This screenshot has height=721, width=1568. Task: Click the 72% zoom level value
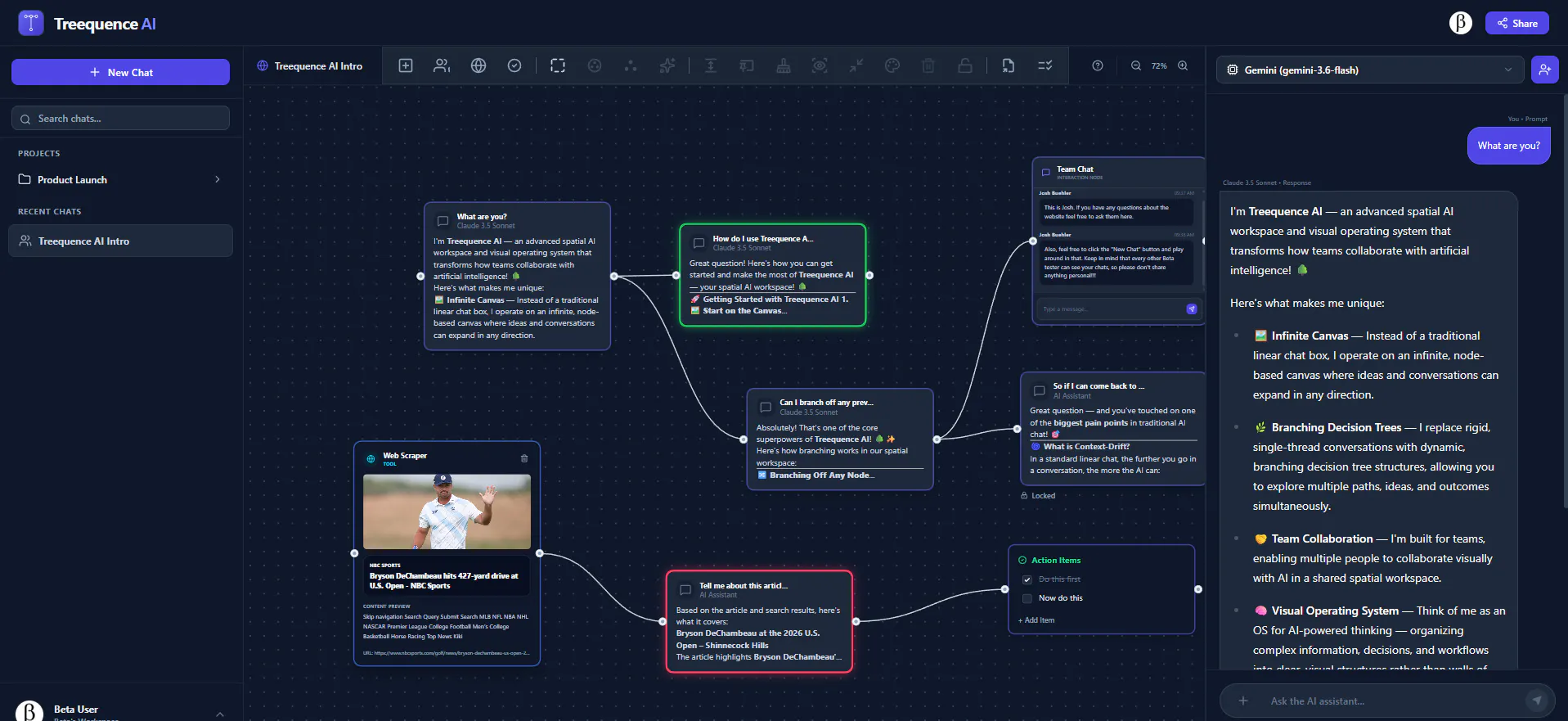[1159, 65]
